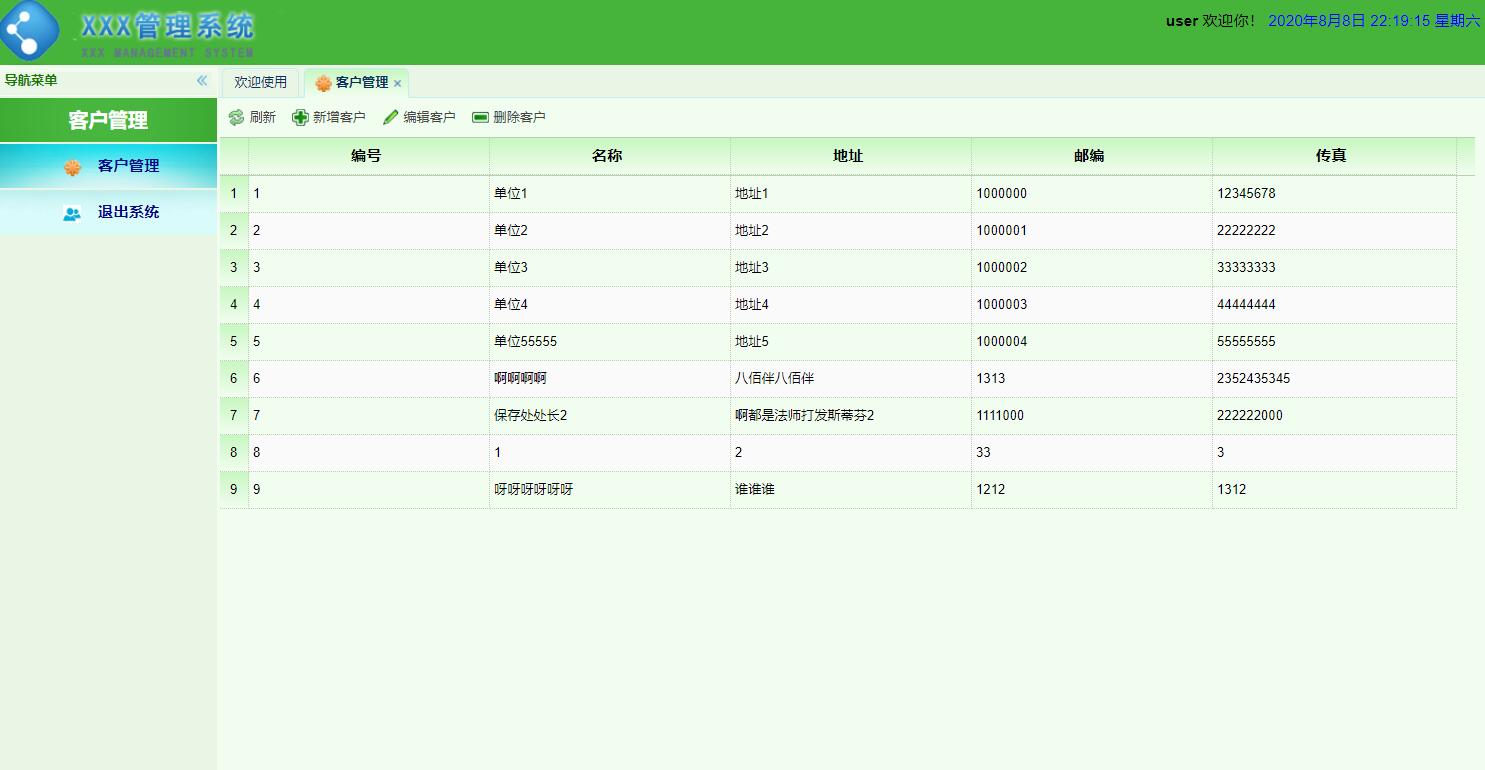1485x770 pixels.
Task: Click the 客户管理 gear icon in sidebar
Action: pos(72,167)
